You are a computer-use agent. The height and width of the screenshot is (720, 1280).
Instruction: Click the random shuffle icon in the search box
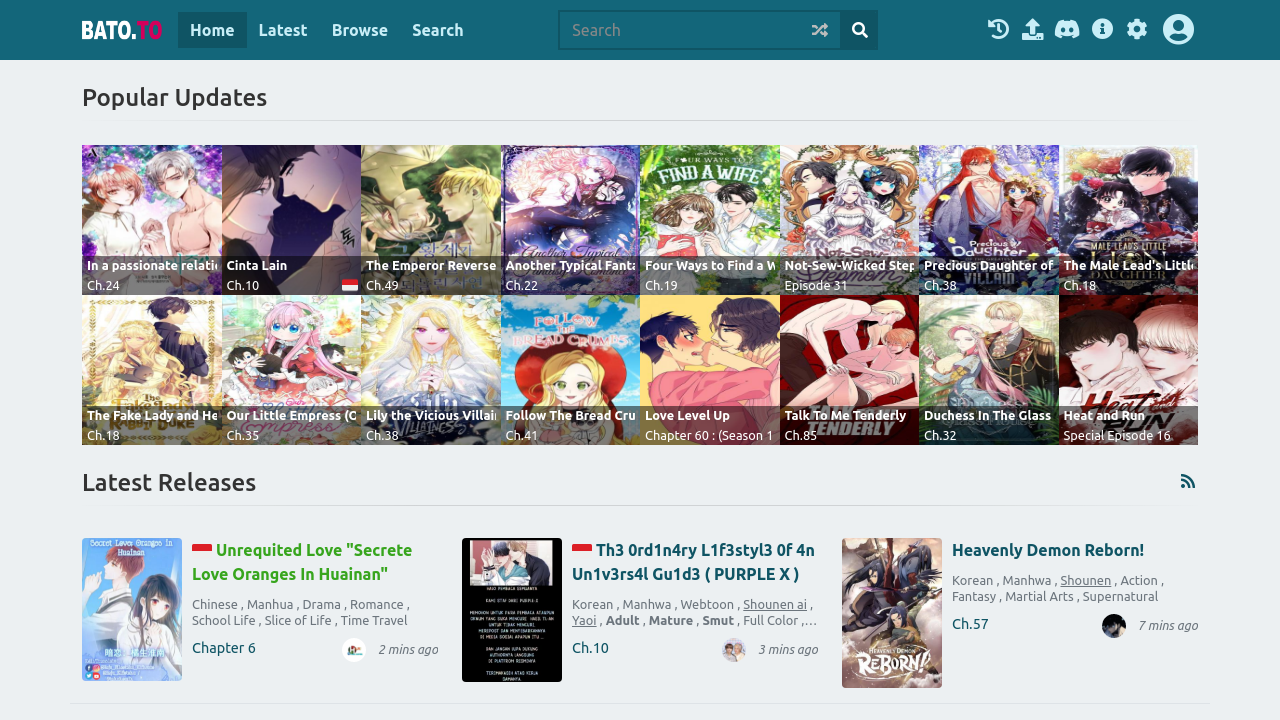point(820,30)
